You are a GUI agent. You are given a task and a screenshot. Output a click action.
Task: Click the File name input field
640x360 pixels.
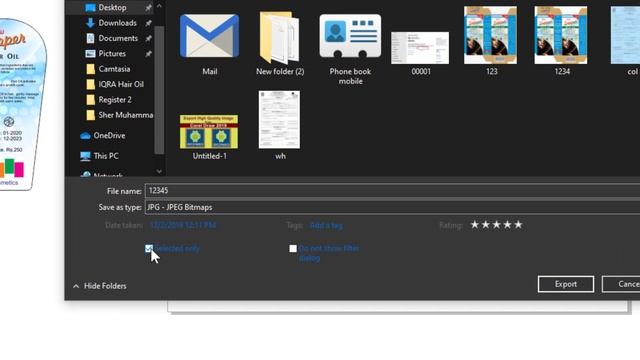392,191
